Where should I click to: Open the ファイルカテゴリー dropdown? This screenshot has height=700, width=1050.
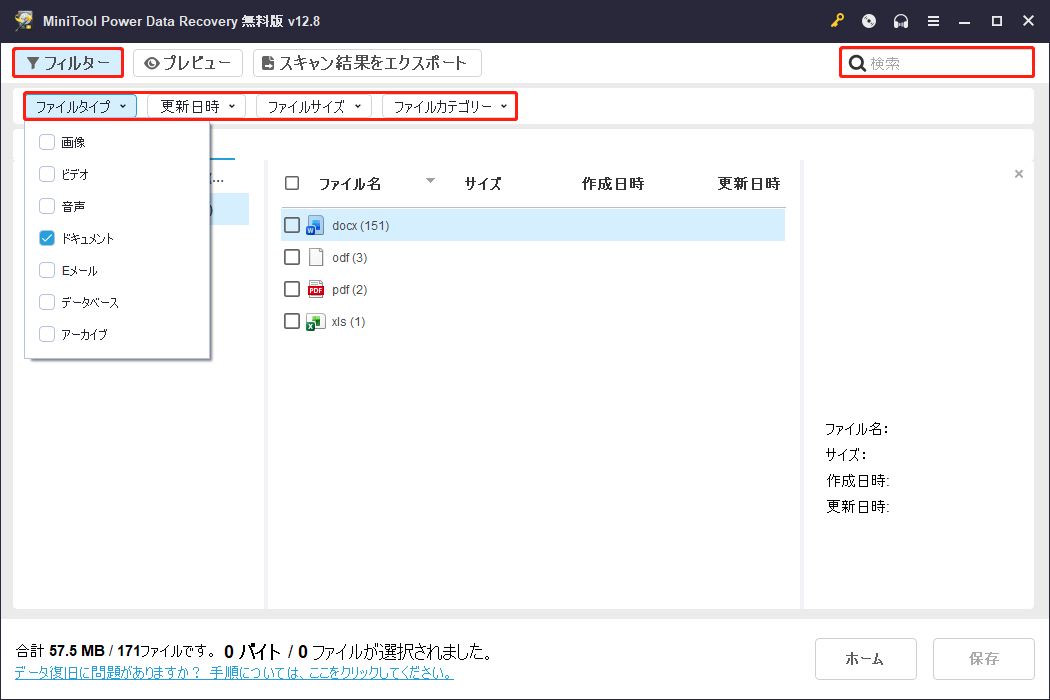click(449, 105)
